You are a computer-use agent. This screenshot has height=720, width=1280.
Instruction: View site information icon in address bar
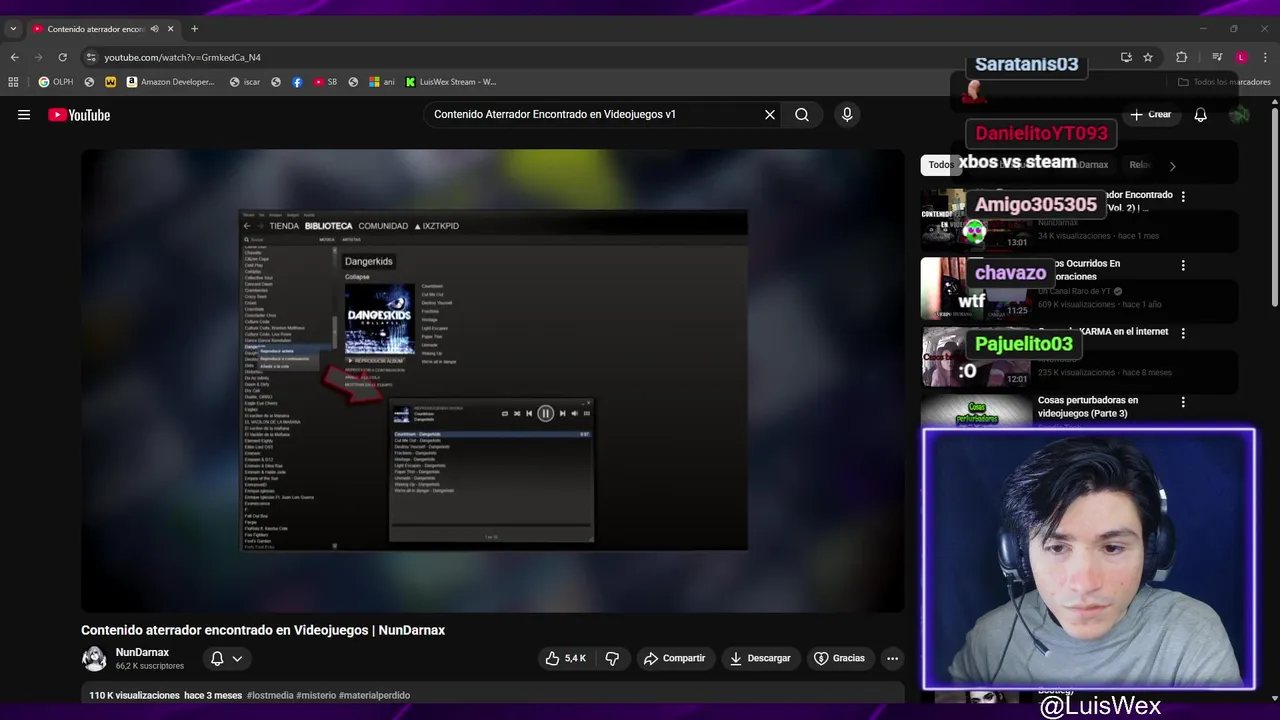coord(91,57)
